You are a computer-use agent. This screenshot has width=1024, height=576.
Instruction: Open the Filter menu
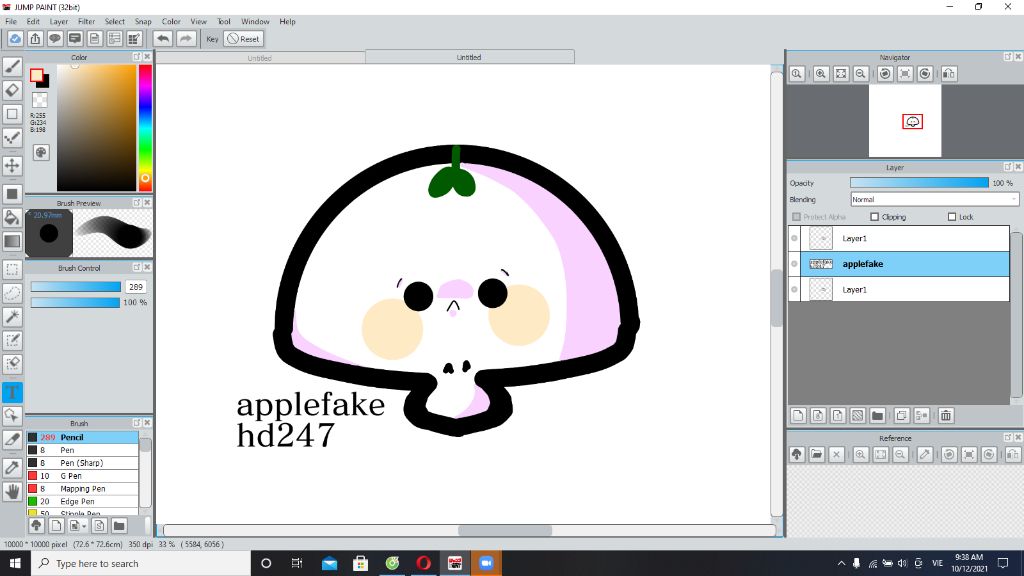(86, 22)
